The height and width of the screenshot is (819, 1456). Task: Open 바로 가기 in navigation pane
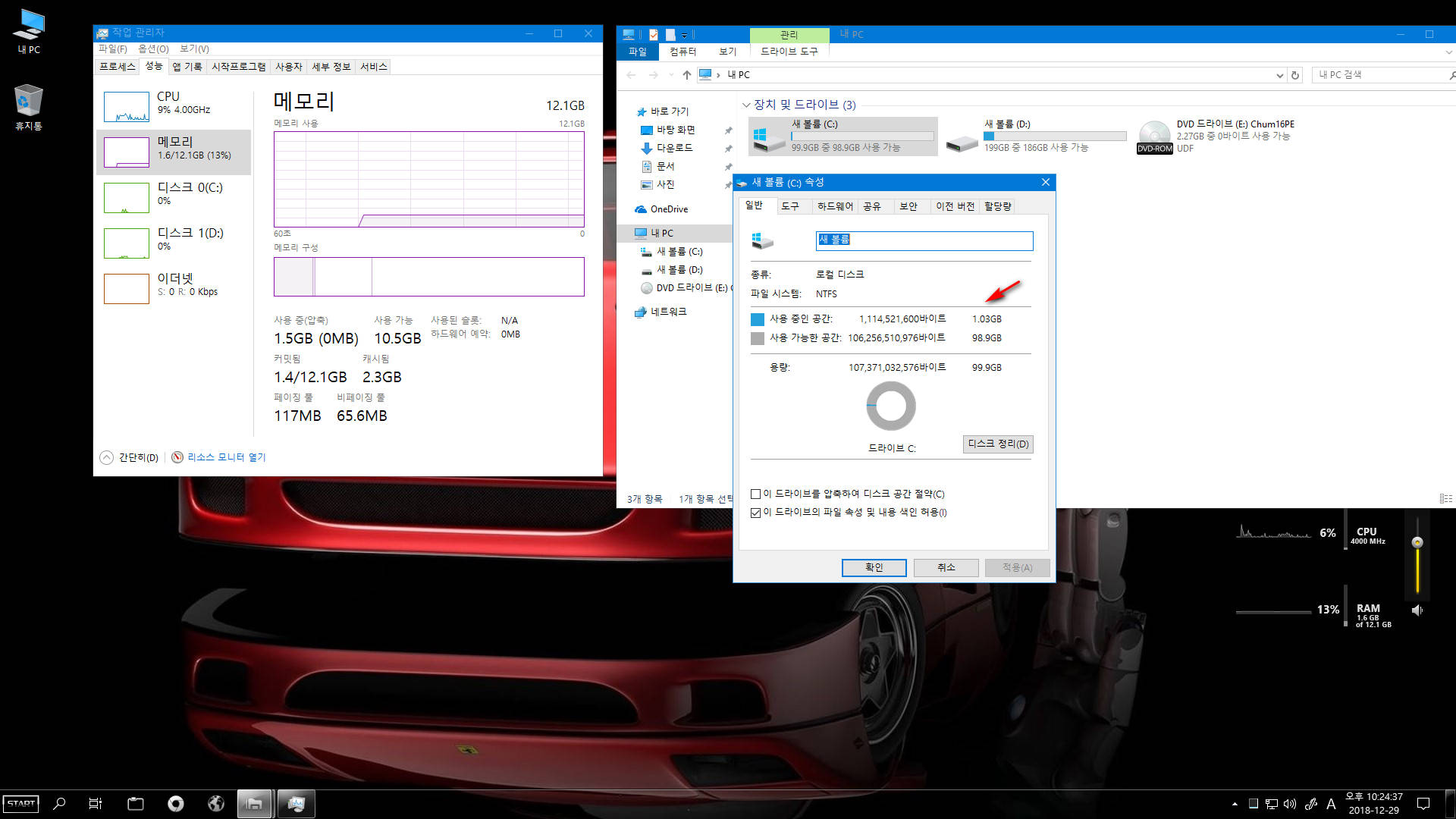coord(662,111)
